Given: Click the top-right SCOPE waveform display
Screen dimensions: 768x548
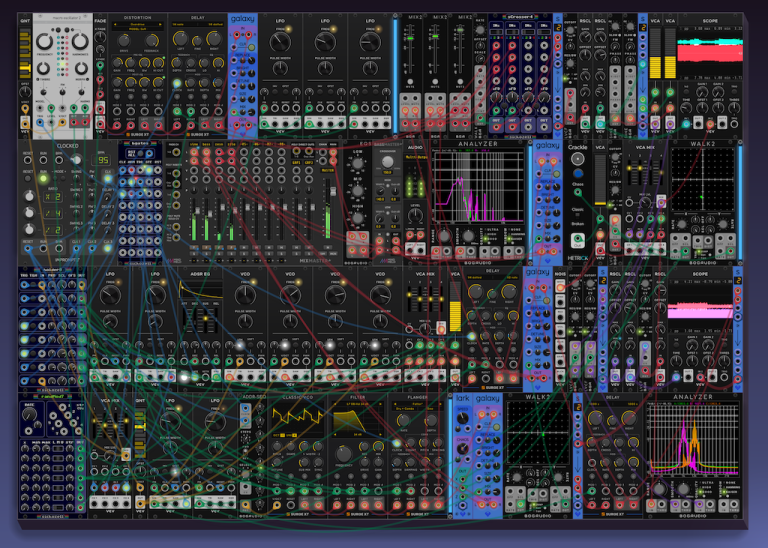Looking at the screenshot, I should [709, 52].
